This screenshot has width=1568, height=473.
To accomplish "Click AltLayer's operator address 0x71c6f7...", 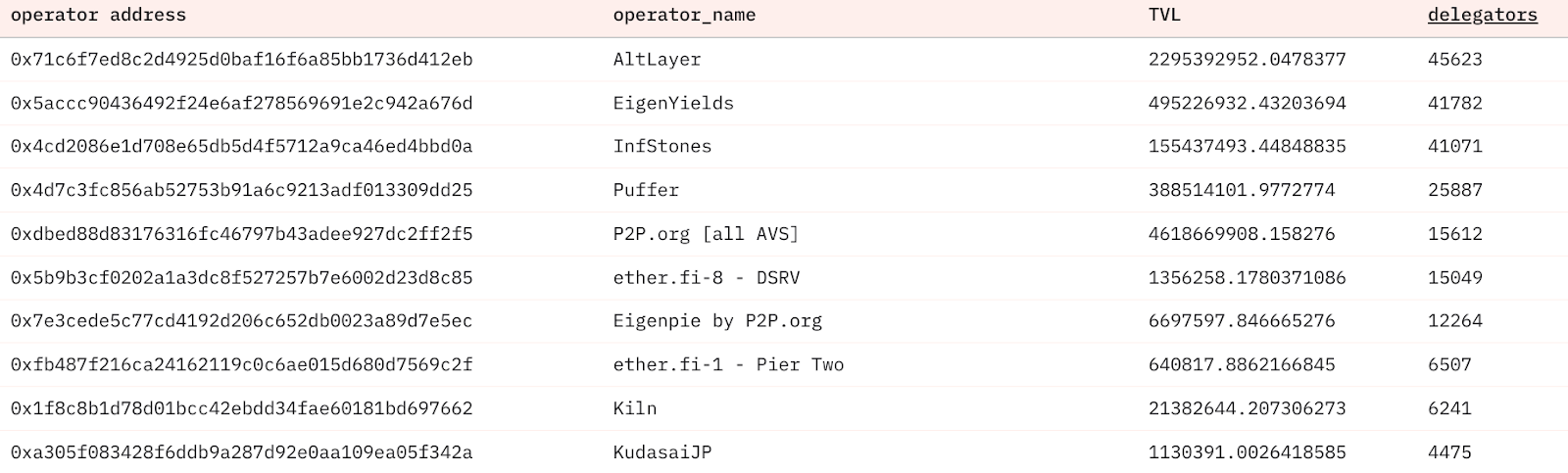I will click(x=241, y=59).
